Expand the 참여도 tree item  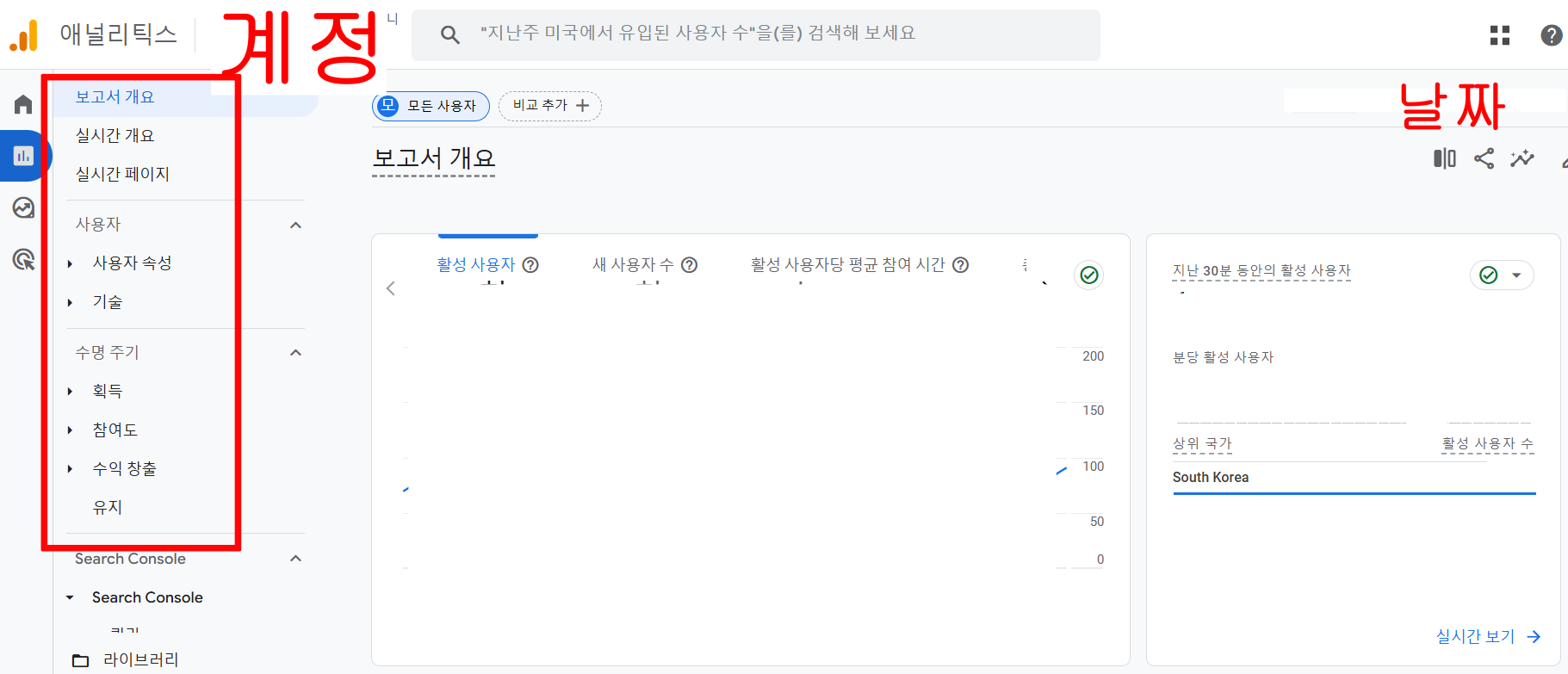click(x=71, y=430)
